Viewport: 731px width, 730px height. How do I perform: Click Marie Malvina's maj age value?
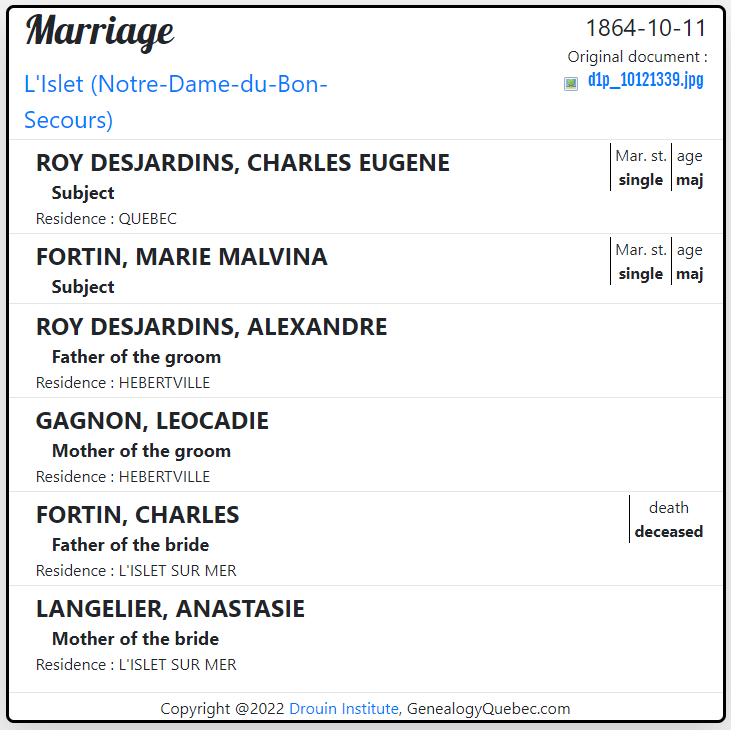coord(690,274)
